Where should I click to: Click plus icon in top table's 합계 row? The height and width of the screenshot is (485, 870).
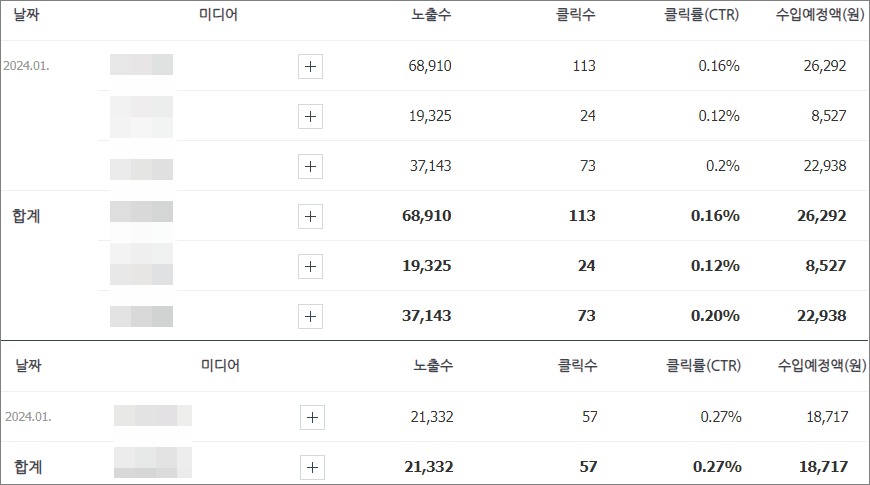coord(310,216)
